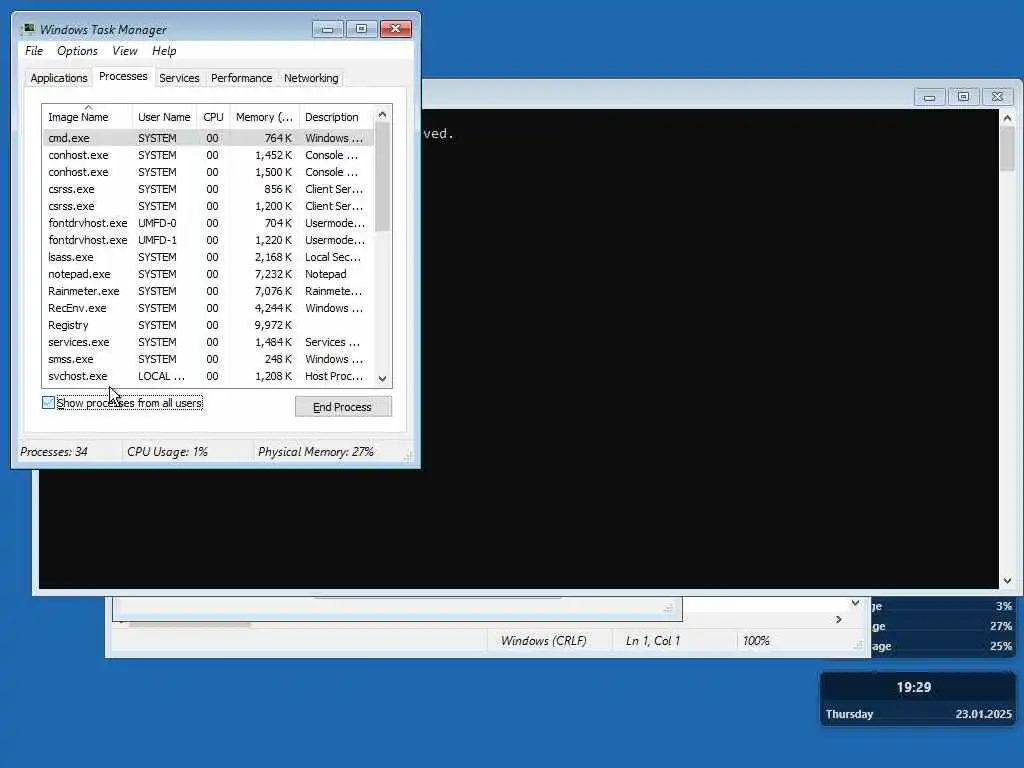Minimize the command prompt window

click(929, 97)
